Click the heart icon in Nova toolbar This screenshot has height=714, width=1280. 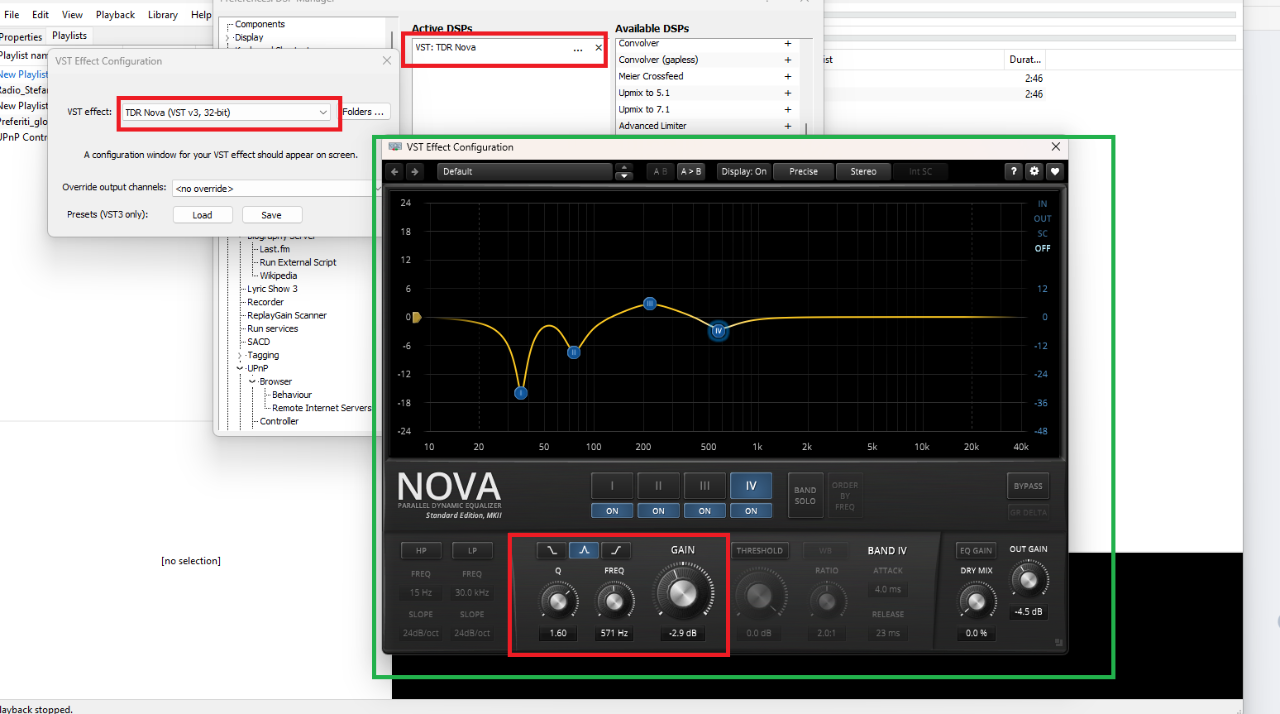(1054, 171)
